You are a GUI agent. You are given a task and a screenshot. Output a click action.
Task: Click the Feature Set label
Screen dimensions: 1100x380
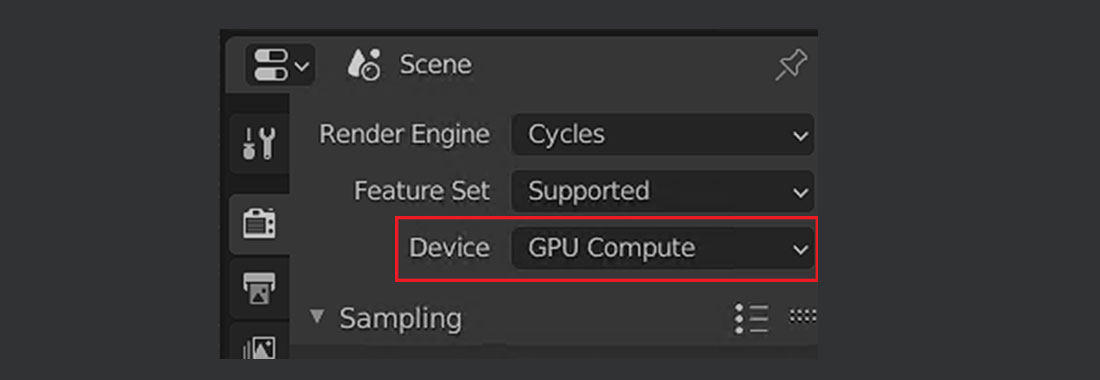tap(422, 191)
